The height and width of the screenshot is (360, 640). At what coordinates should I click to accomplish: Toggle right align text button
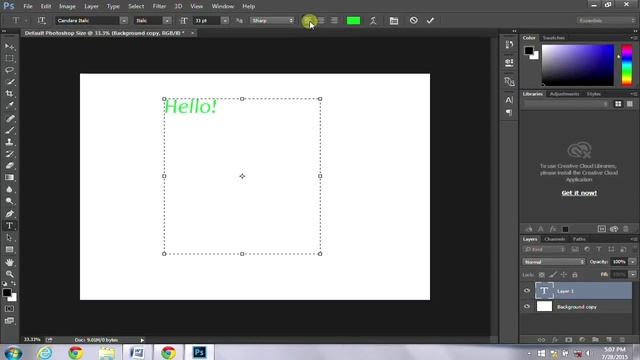tap(334, 20)
